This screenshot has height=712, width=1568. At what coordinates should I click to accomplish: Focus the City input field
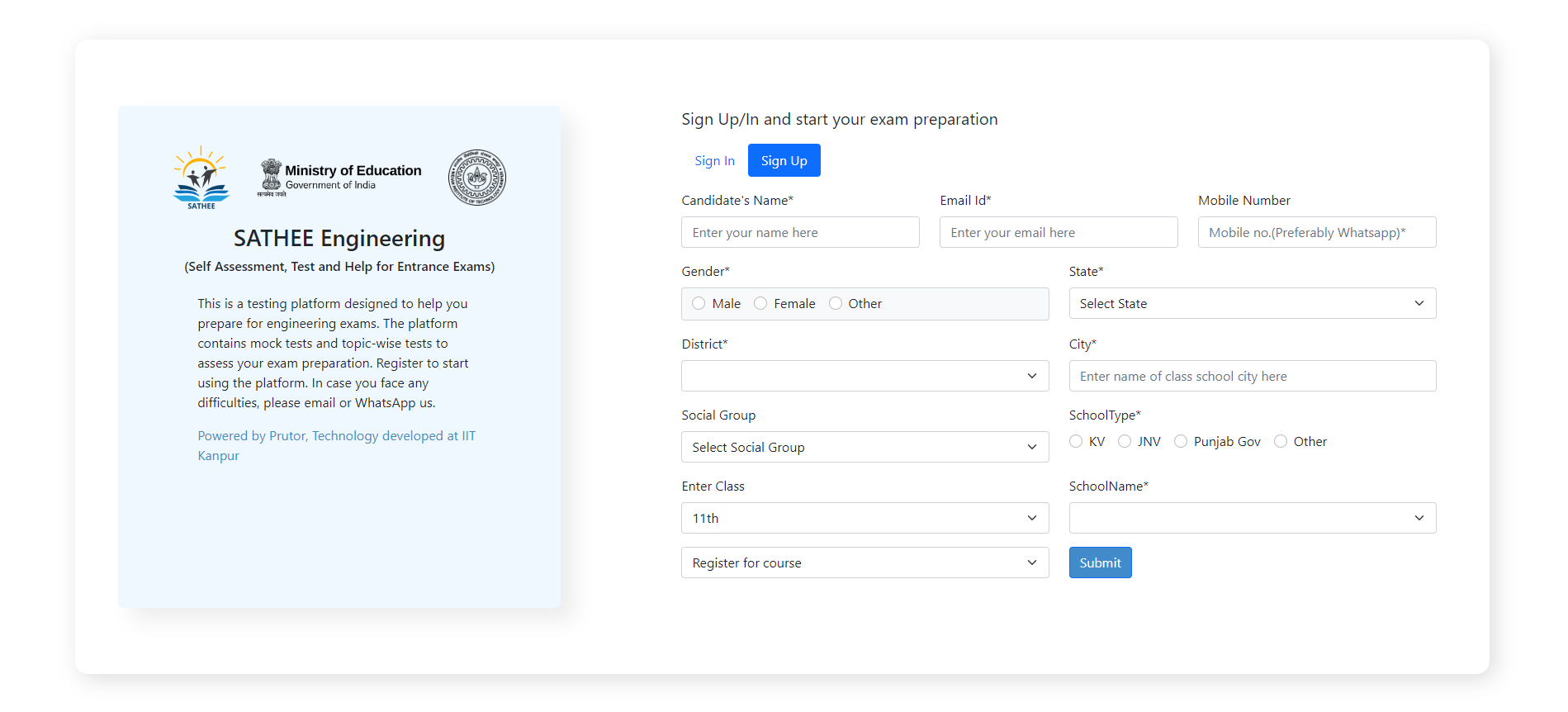1253,376
